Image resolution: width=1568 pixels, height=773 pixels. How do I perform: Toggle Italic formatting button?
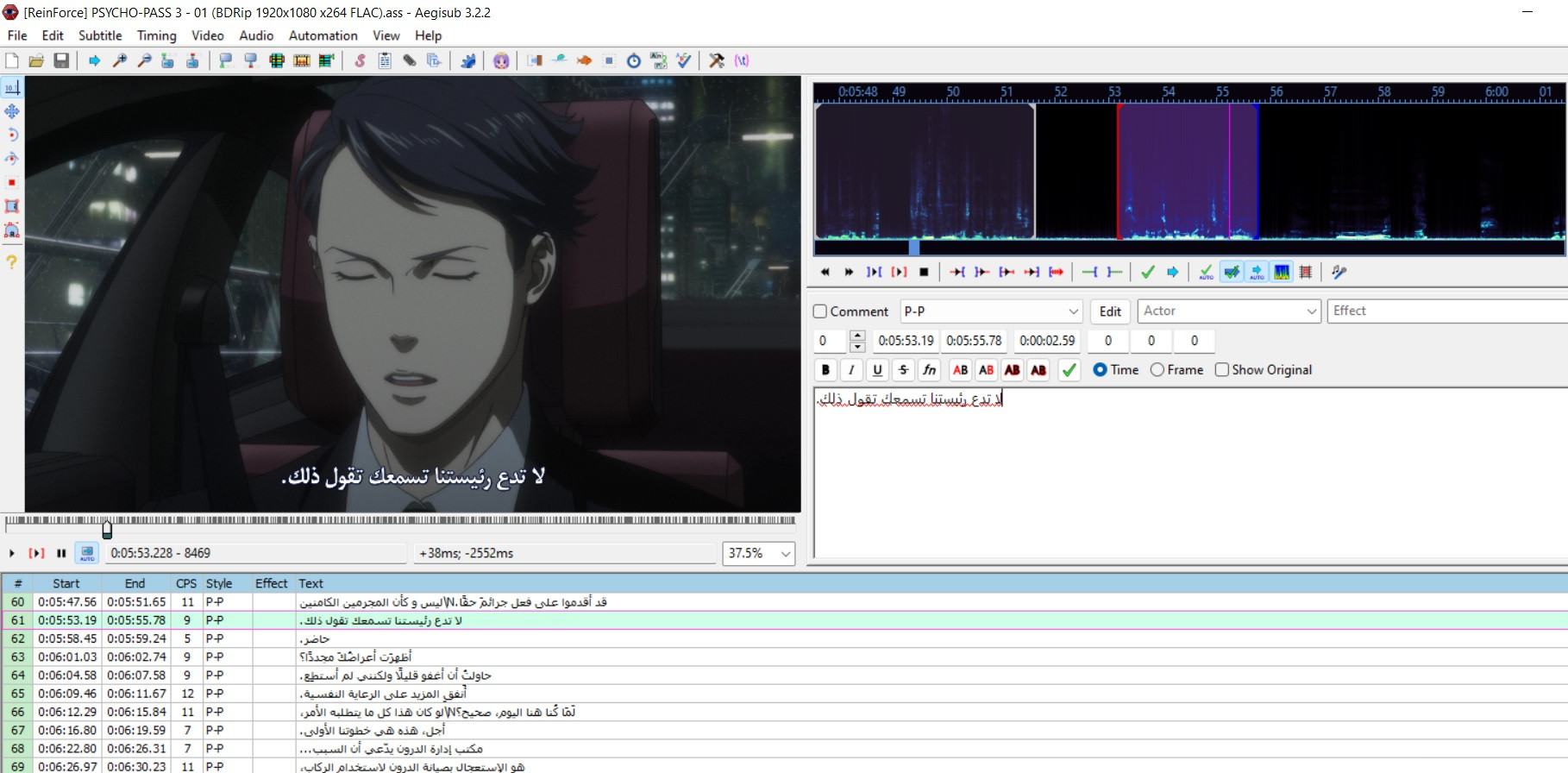[851, 370]
